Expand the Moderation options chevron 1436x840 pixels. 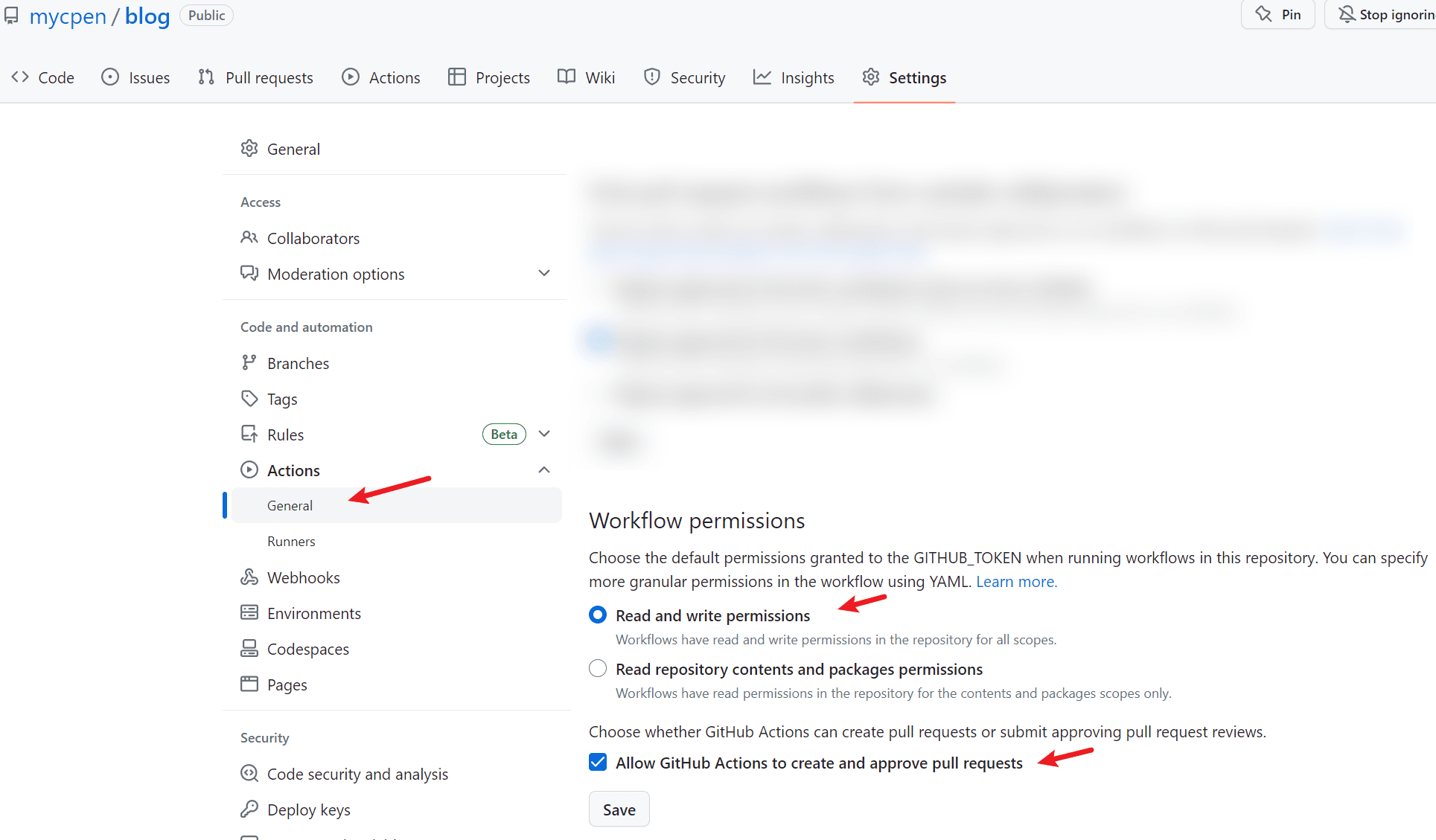544,273
